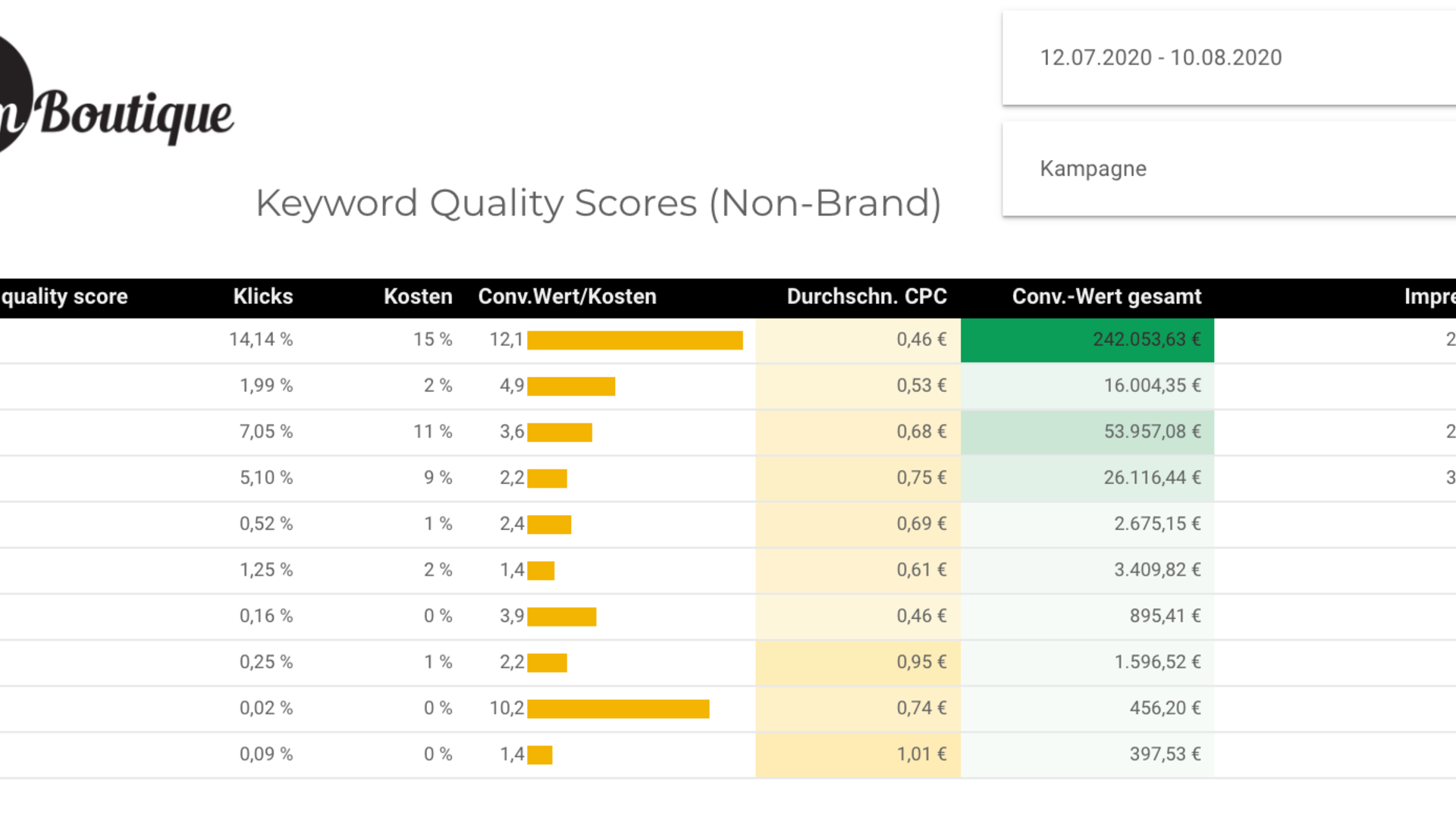This screenshot has height=819, width=1456.
Task: Click the 3,6 Conv.Wert/Kosten bar
Action: click(x=560, y=433)
